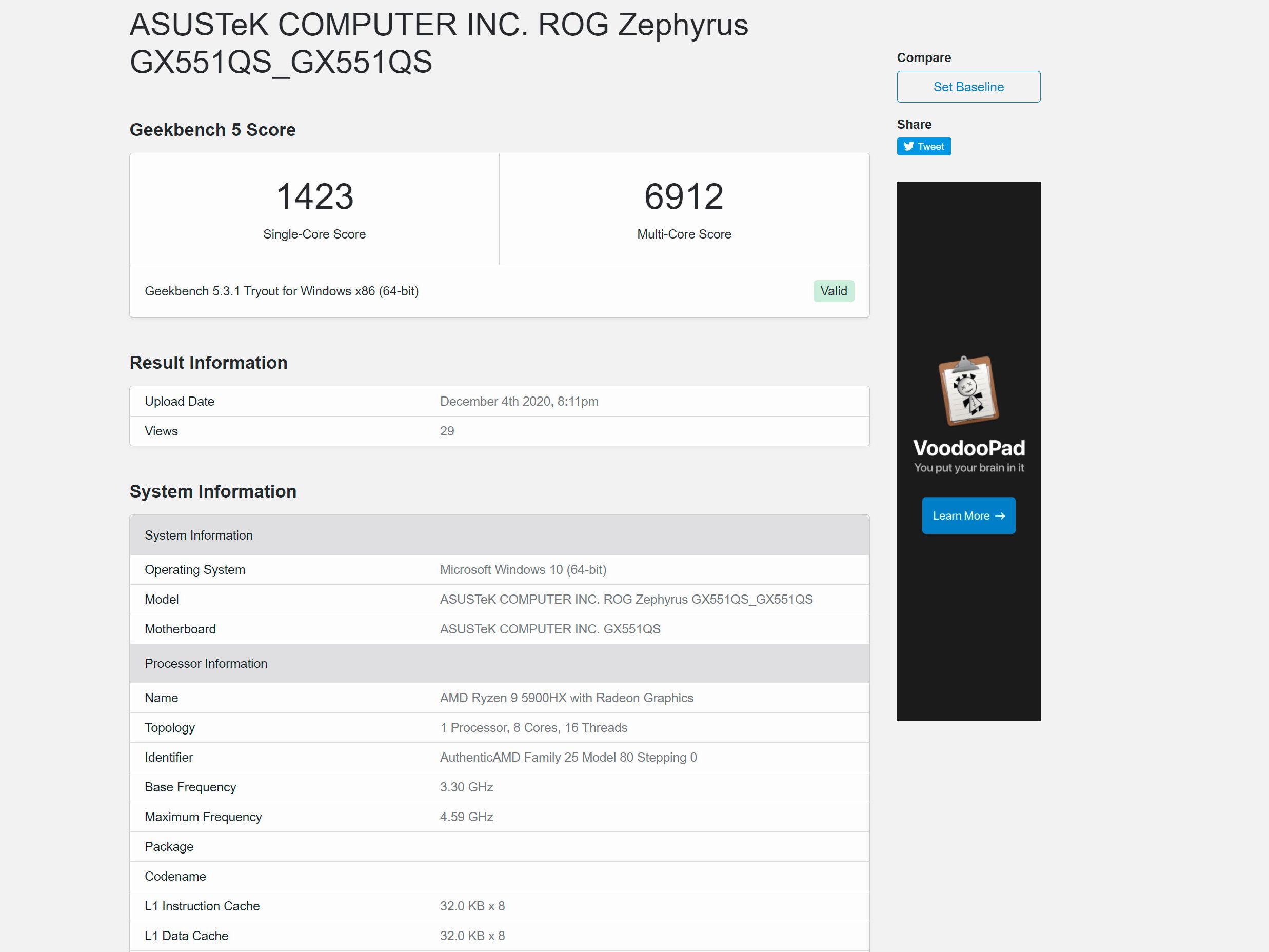Click the Multi-Core Score value 6912
This screenshot has width=1269, height=952.
click(x=683, y=197)
